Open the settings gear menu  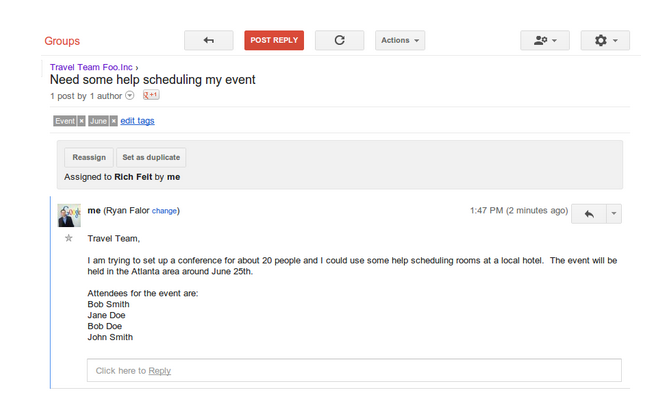(x=605, y=40)
